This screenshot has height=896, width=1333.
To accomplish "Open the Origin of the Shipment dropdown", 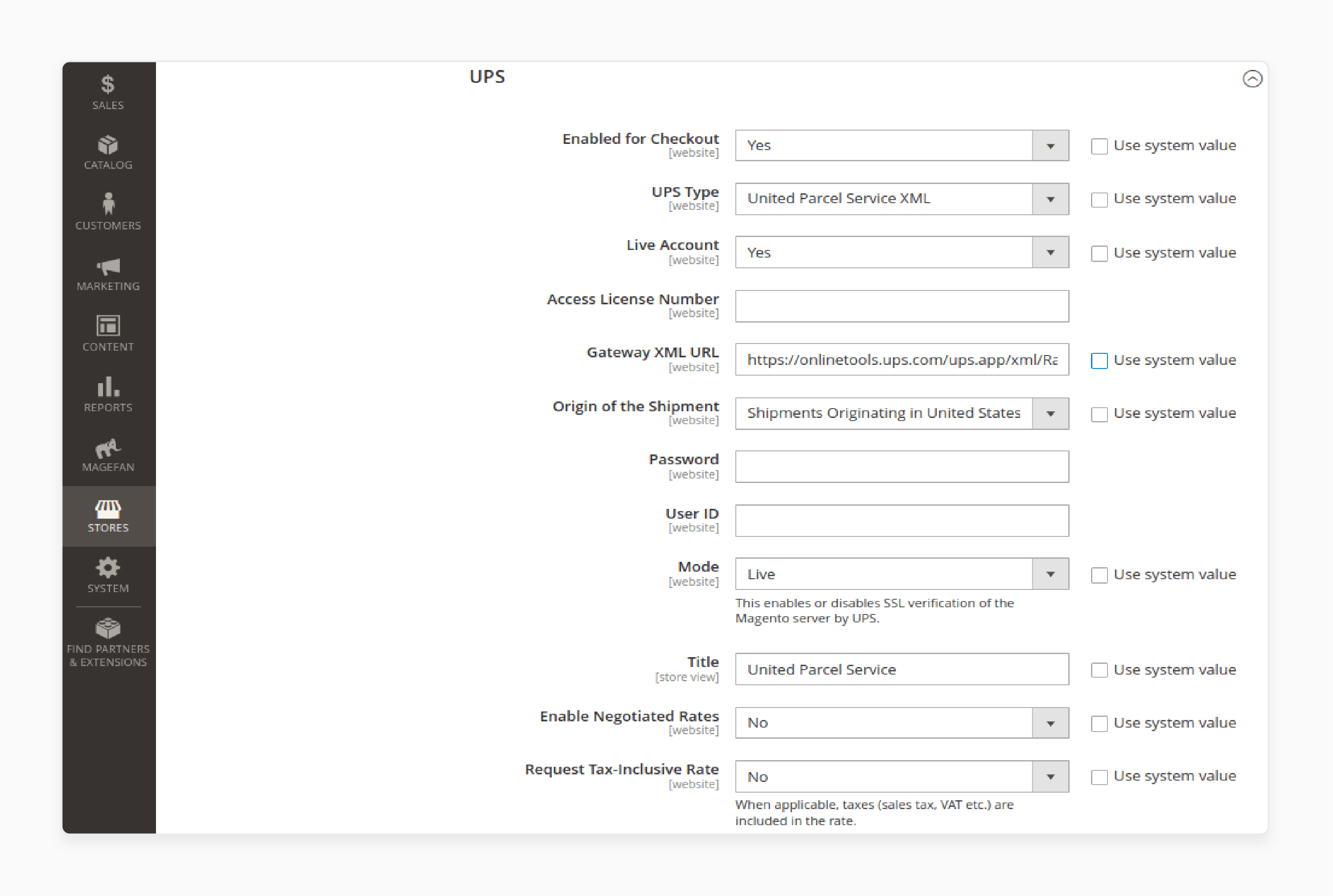I will 902,413.
